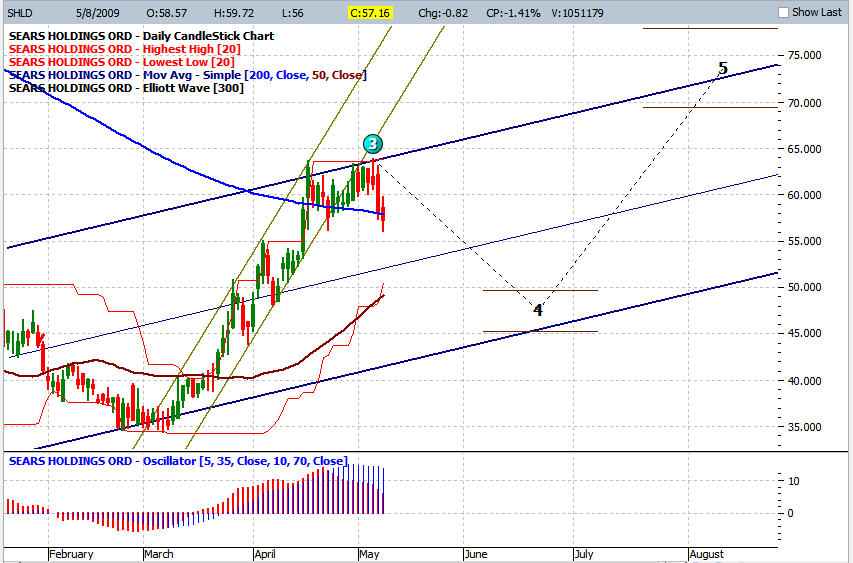Click the yellow highlighted close price C:57.16
This screenshot has width=853, height=563.
click(x=370, y=13)
